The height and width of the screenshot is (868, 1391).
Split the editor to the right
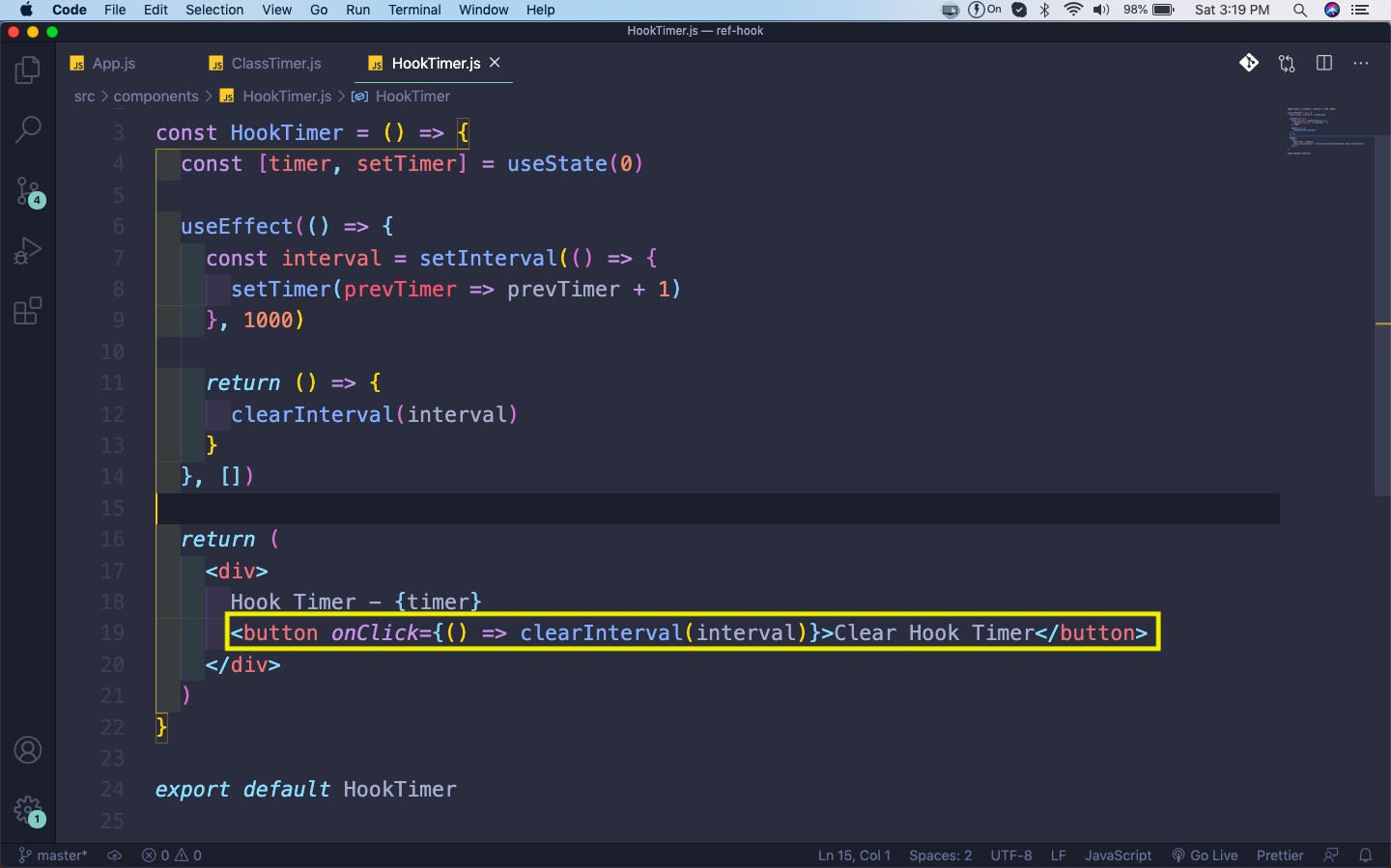1324,63
